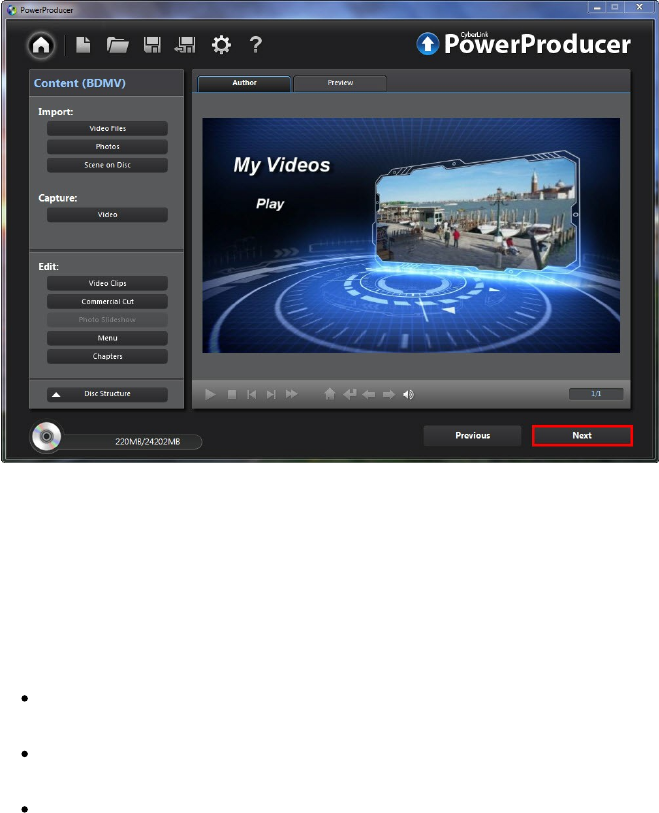Play the menu preview
The image size is (659, 813).
210,395
